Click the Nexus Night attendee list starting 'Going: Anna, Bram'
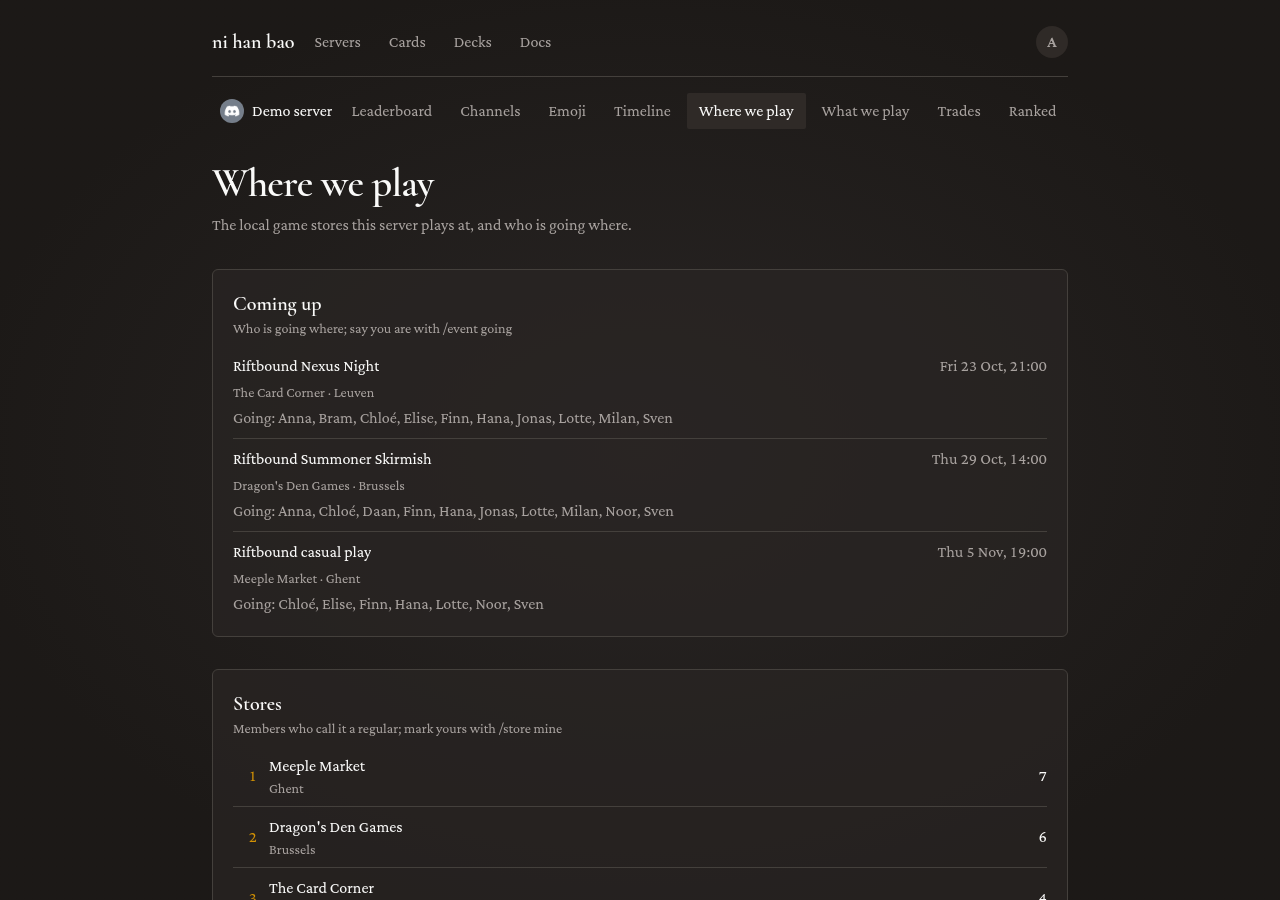1280x900 pixels. click(453, 418)
